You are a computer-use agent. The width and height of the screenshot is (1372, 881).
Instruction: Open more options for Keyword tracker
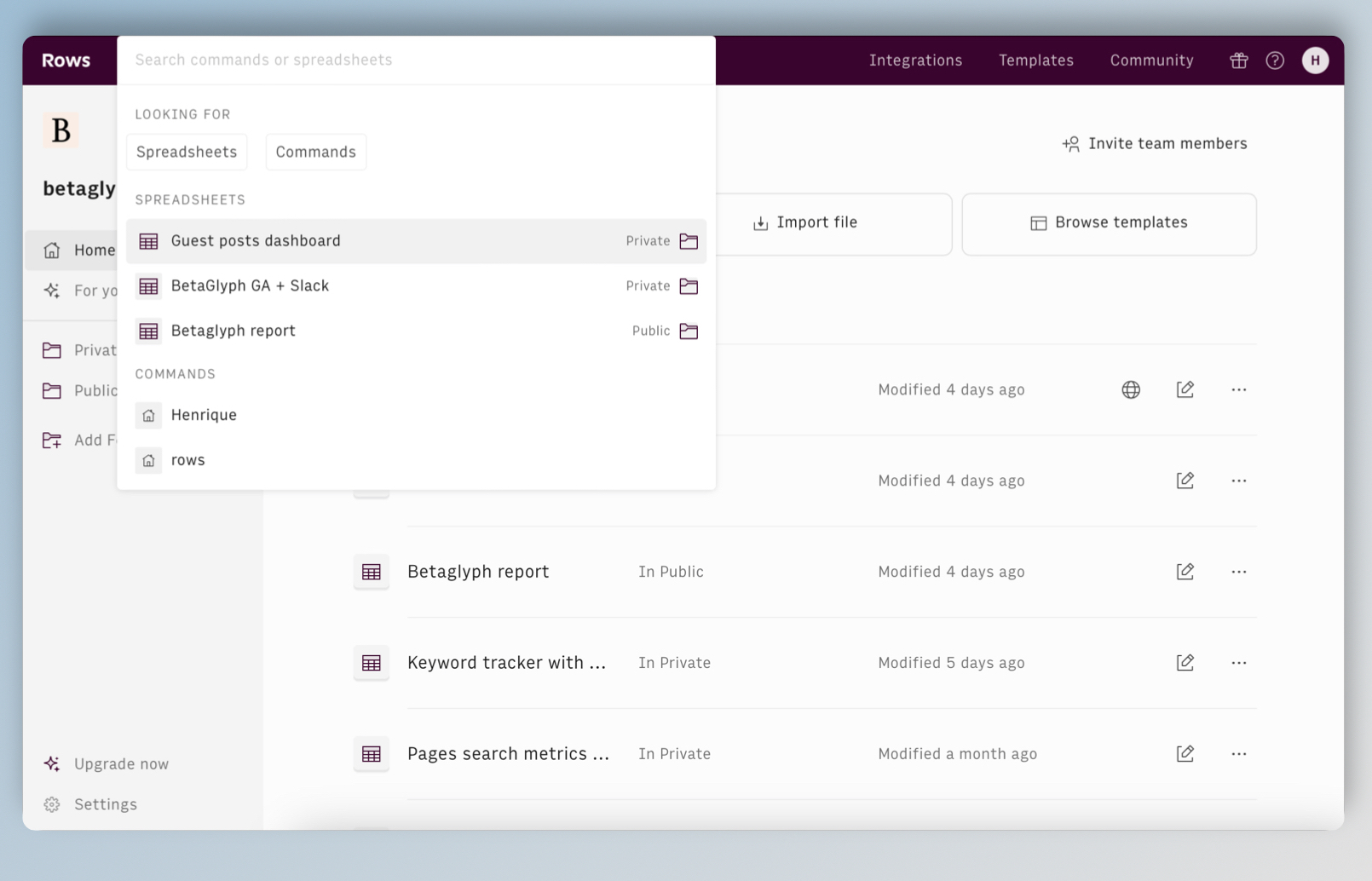point(1239,663)
